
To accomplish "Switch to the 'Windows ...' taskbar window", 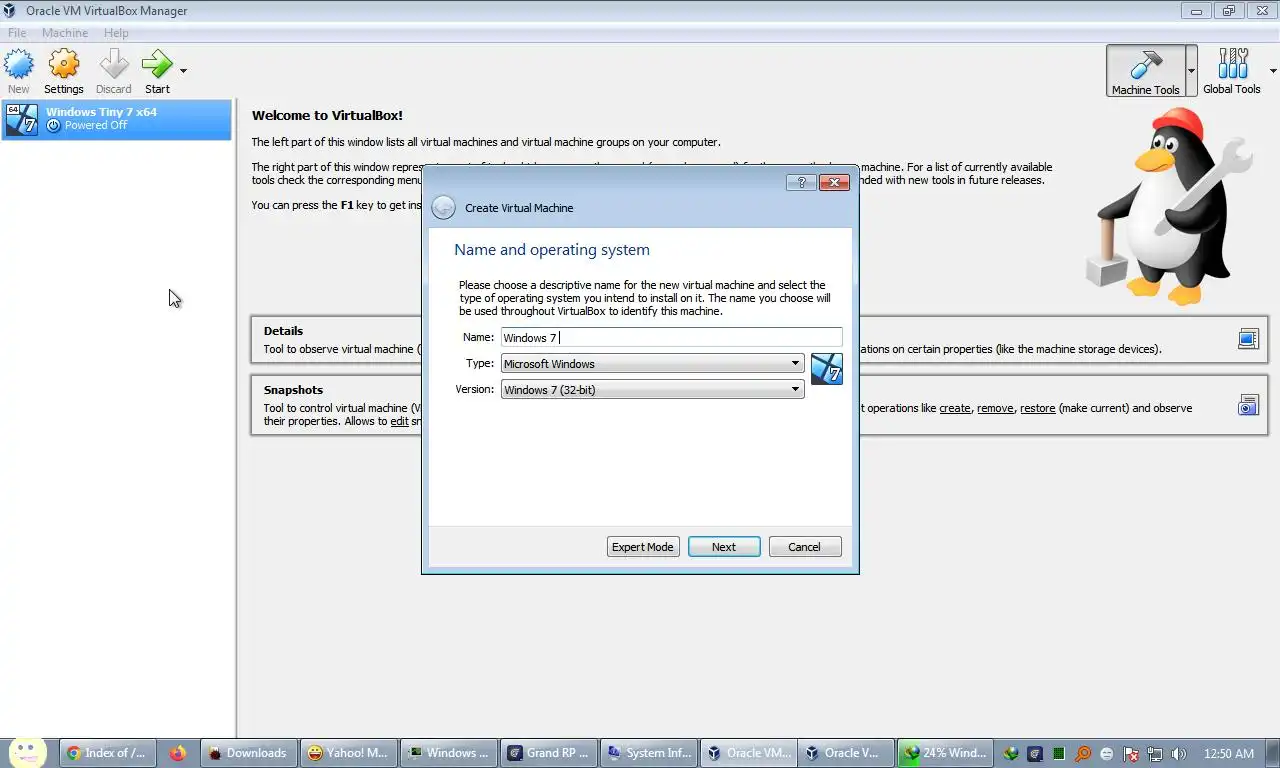I will point(448,753).
